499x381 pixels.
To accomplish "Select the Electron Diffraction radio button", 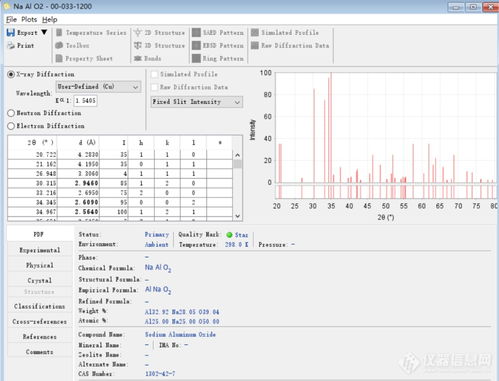I will 11,126.
